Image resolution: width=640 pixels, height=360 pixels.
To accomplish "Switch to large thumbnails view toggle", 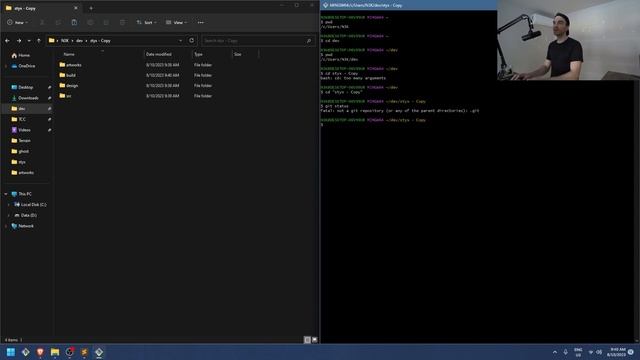I will [x=315, y=340].
